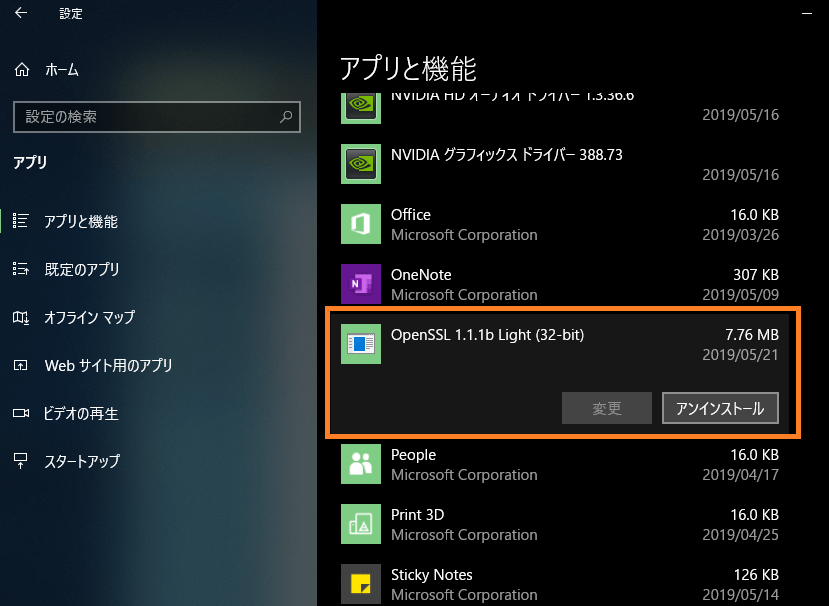Click the Sticky Notes app icon
This screenshot has height=606, width=829.
[x=361, y=584]
